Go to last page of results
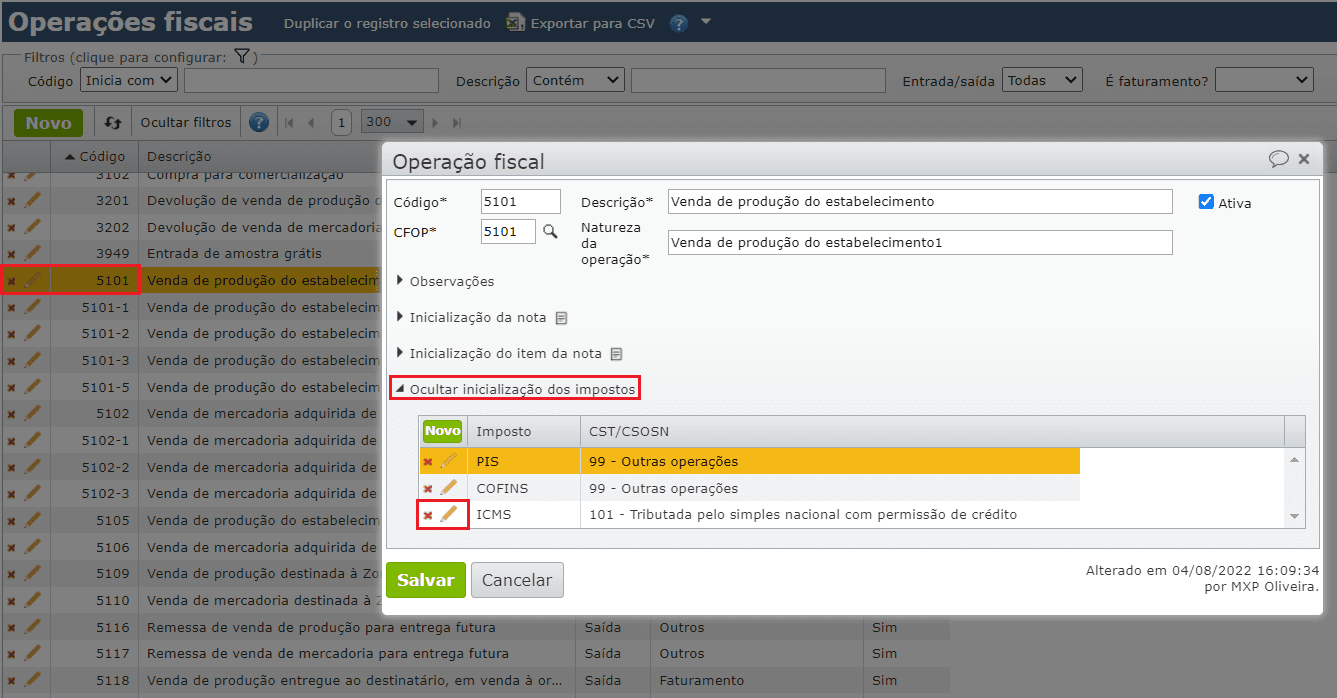 tap(457, 123)
